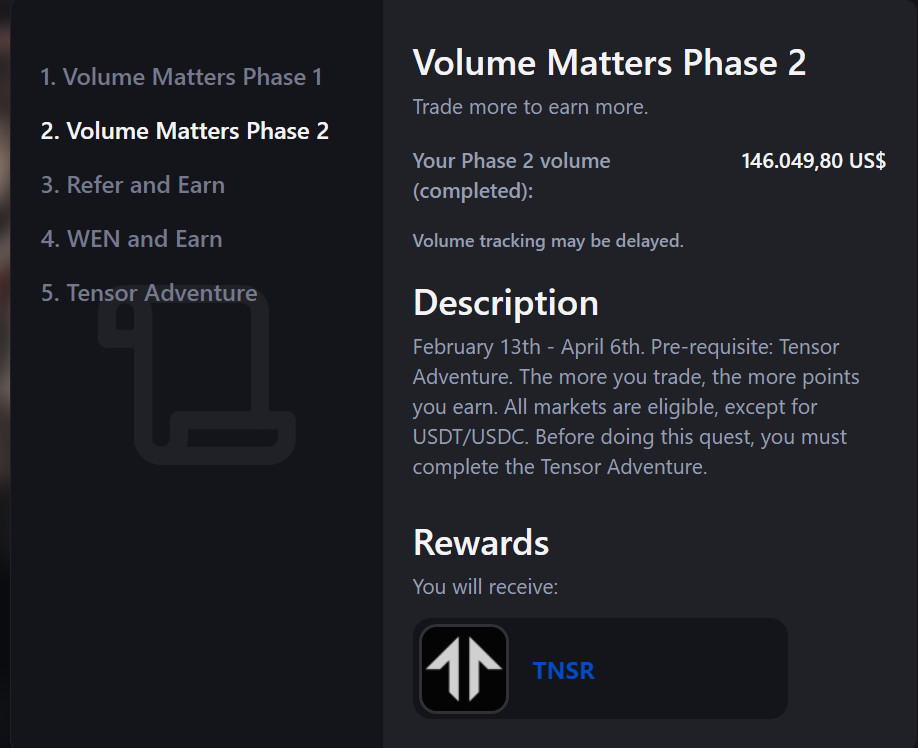Viewport: 918px width, 748px height.
Task: Click the You will receive text
Action: point(485,587)
